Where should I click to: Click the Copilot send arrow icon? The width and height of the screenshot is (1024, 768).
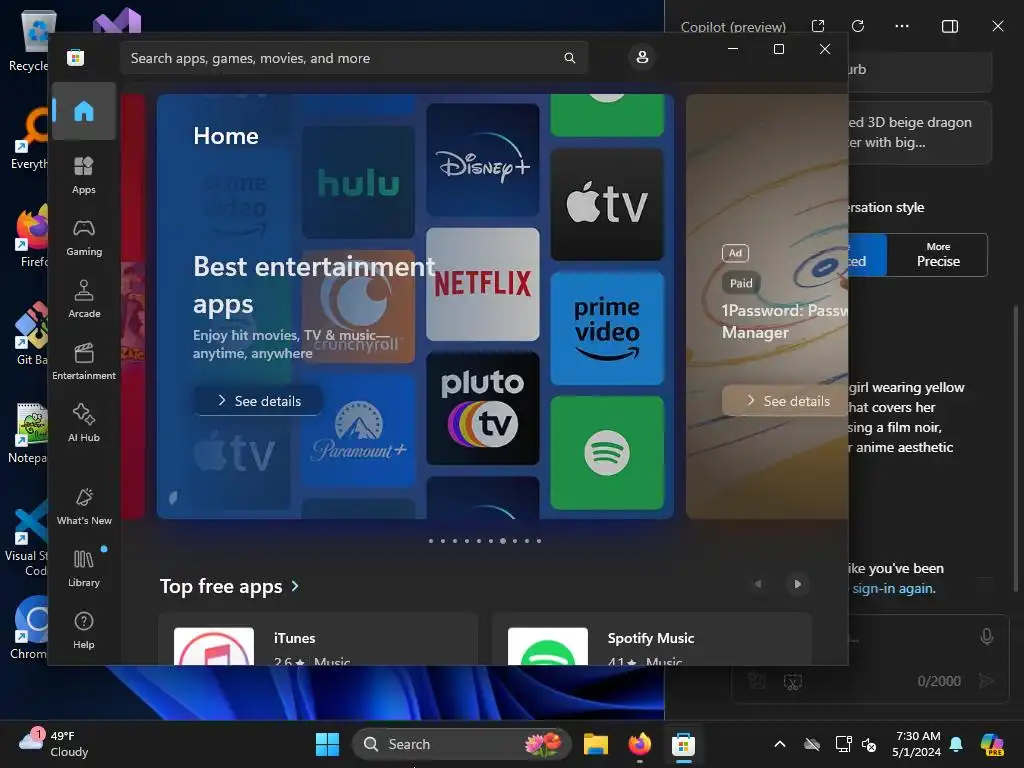[x=987, y=681]
